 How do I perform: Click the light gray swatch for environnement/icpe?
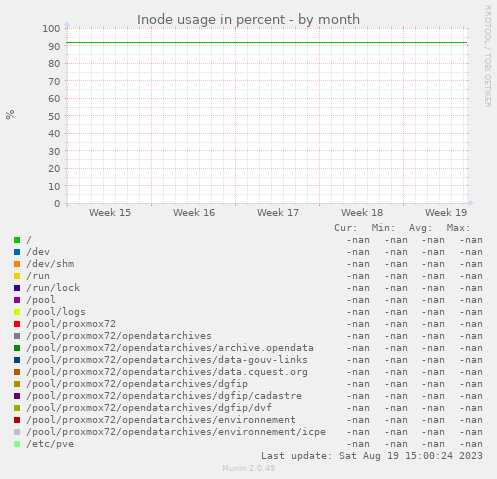[x=17, y=432]
